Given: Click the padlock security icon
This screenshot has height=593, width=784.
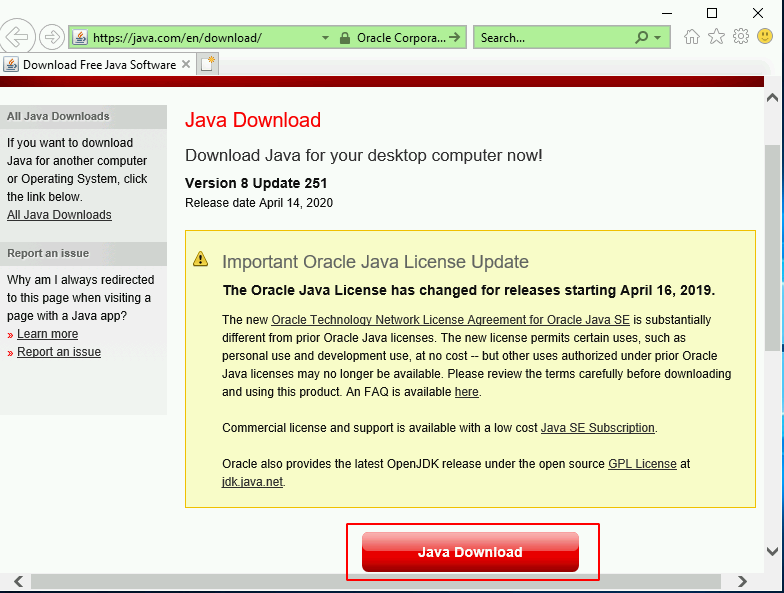Looking at the screenshot, I should coord(344,38).
